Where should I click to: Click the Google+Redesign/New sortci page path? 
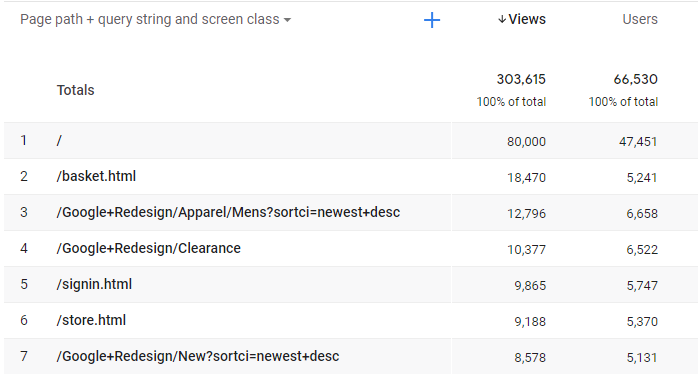coord(198,356)
